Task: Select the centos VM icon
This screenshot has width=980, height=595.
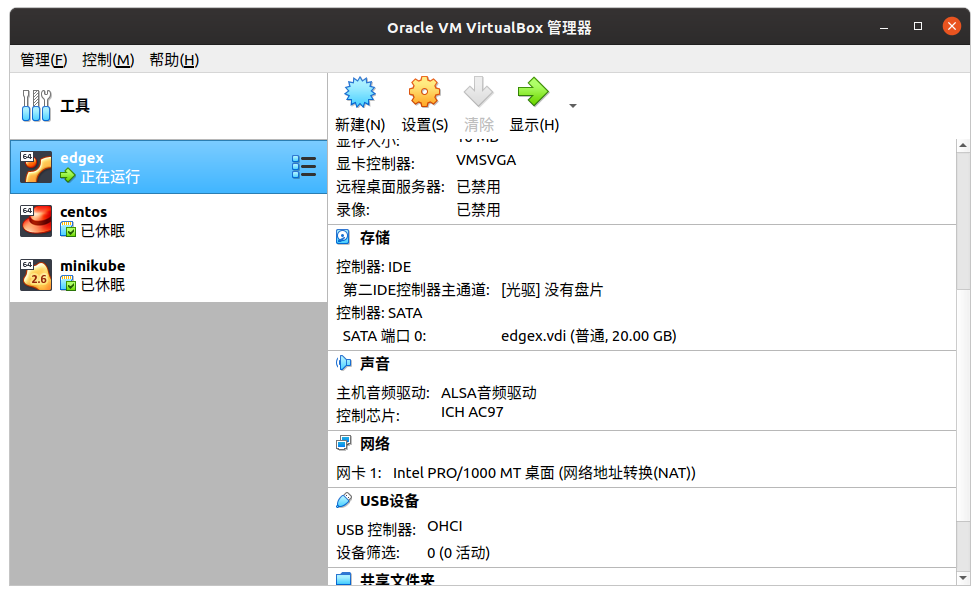Action: tap(36, 221)
